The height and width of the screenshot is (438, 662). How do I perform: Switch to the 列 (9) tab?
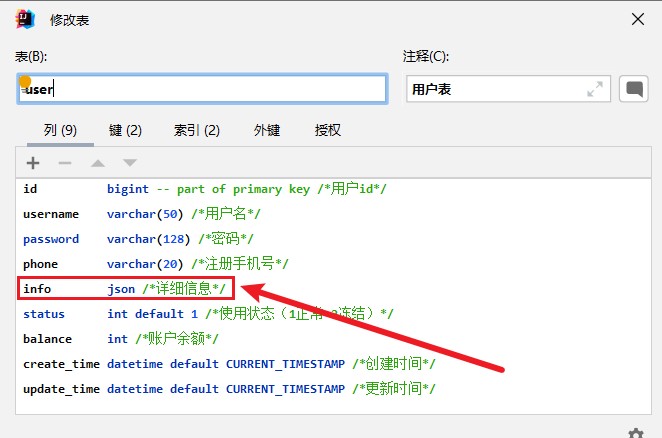point(60,130)
